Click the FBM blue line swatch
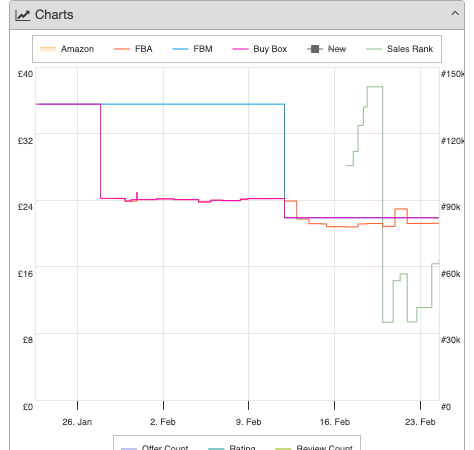Viewport: 474px width, 450px height. [180, 49]
